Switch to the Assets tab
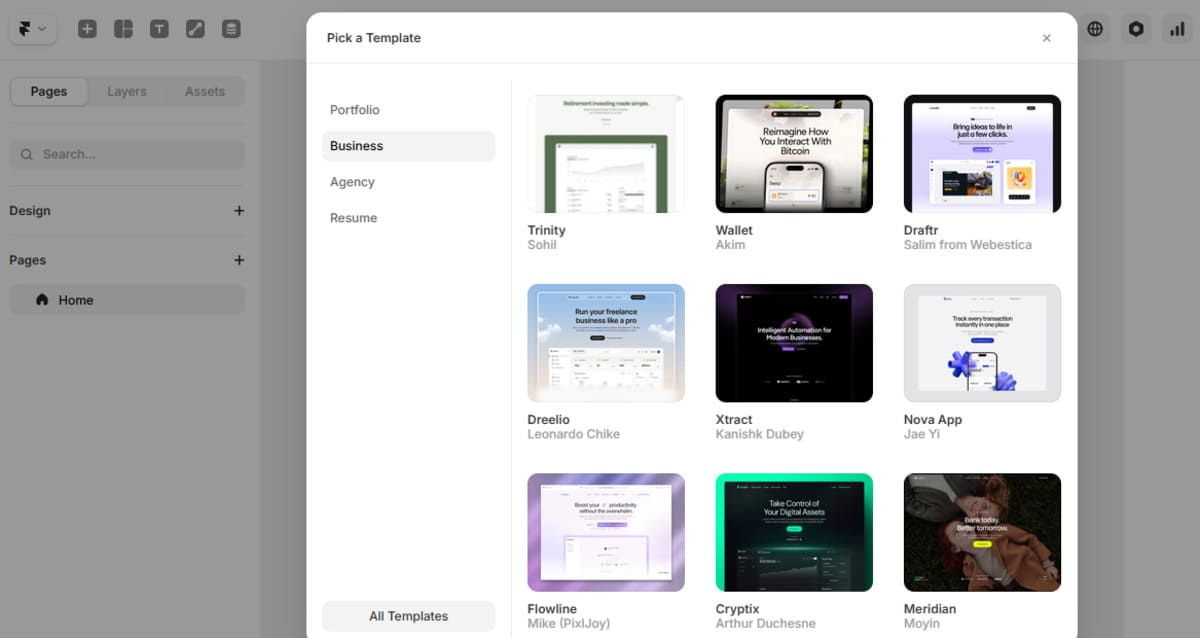Viewport: 1200px width, 638px height. pos(205,91)
